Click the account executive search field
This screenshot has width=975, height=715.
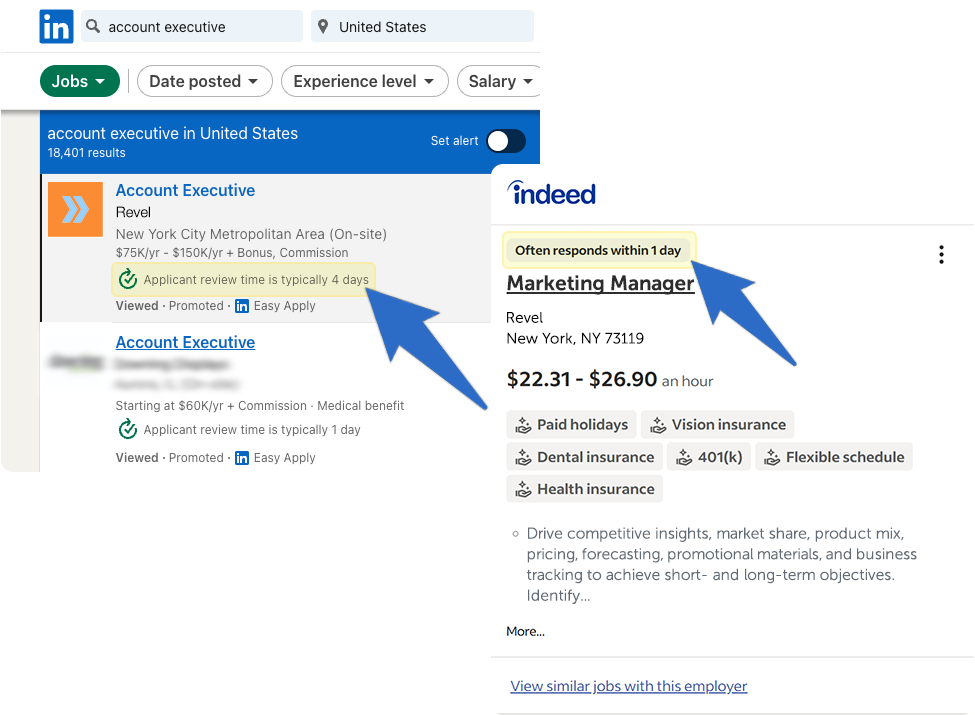pos(192,27)
